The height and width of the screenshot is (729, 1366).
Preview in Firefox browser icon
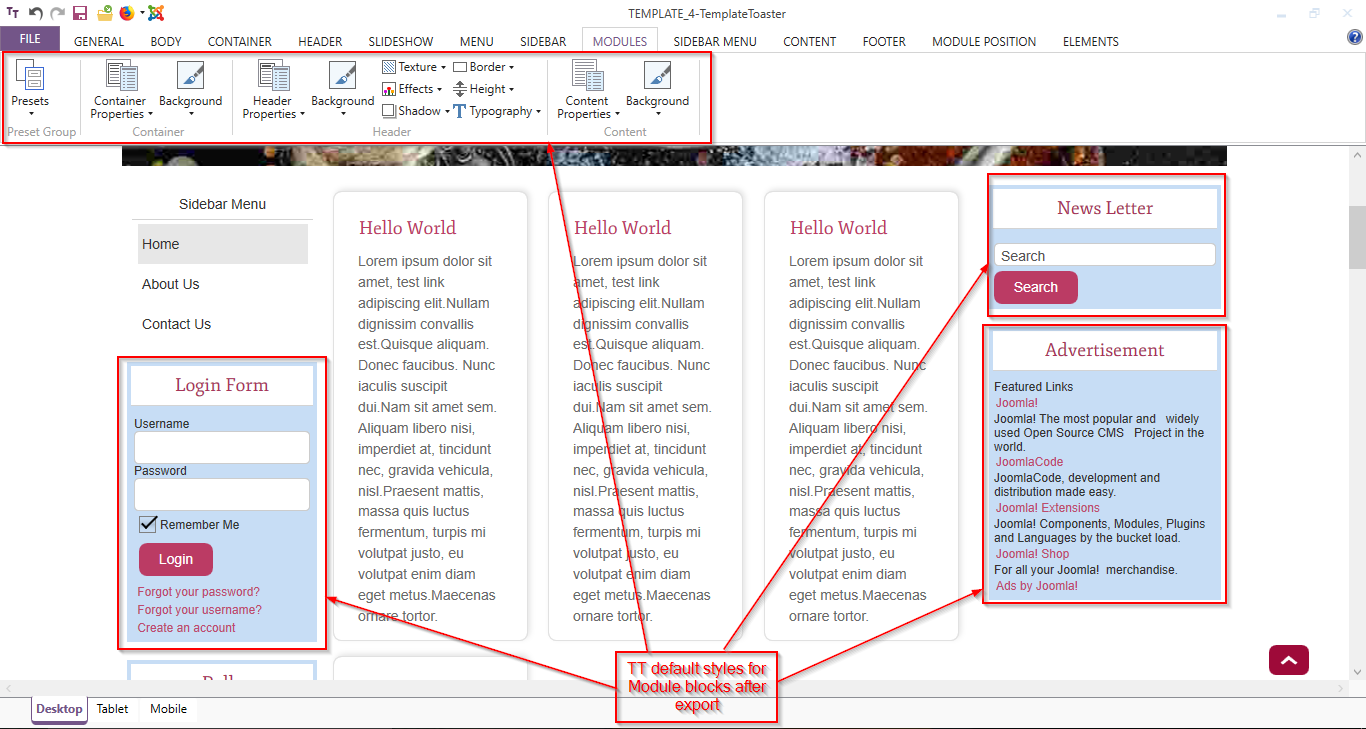[x=126, y=13]
